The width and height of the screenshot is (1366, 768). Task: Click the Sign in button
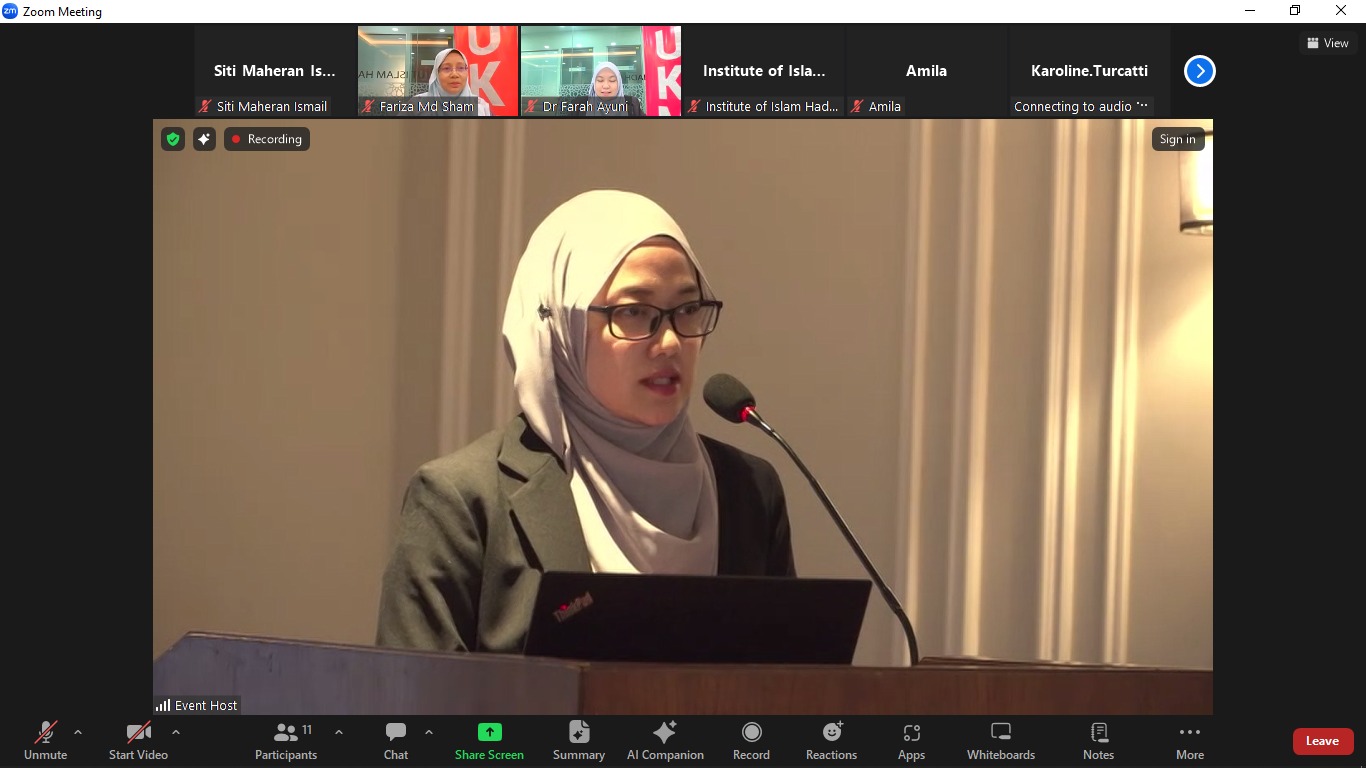[1177, 139]
